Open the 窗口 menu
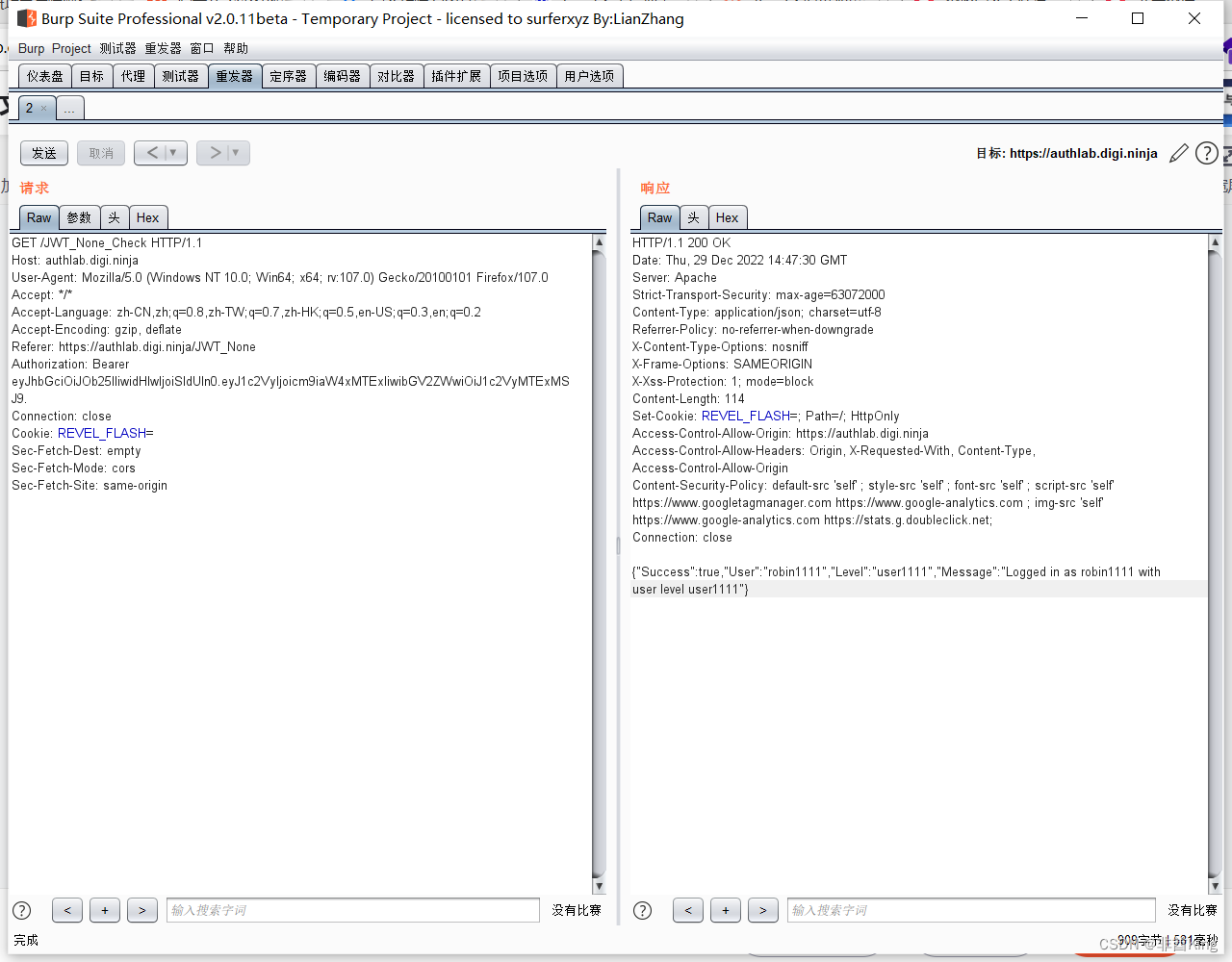Image resolution: width=1232 pixels, height=962 pixels. click(x=202, y=48)
